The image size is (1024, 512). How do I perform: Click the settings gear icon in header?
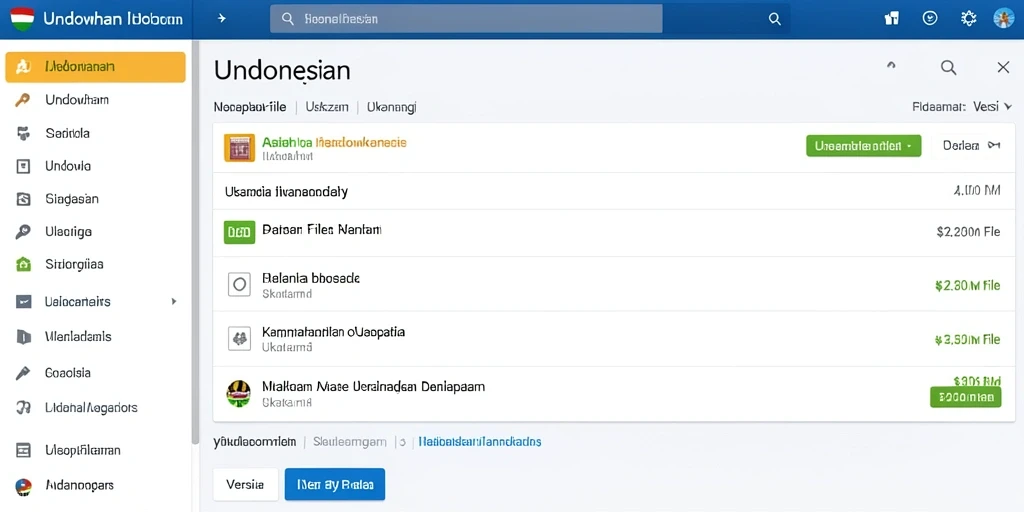968,18
